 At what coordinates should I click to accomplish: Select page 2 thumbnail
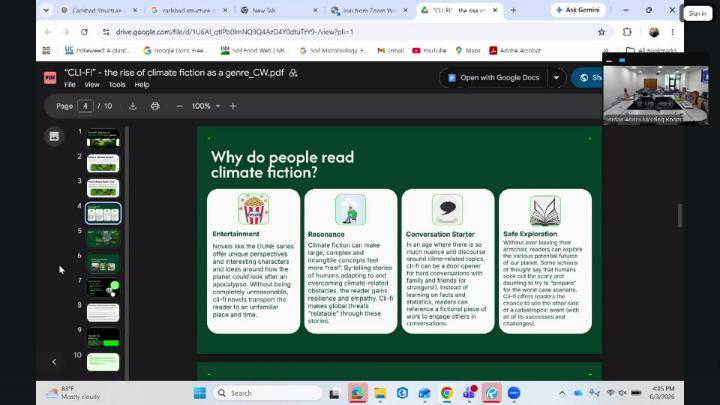coord(103,163)
